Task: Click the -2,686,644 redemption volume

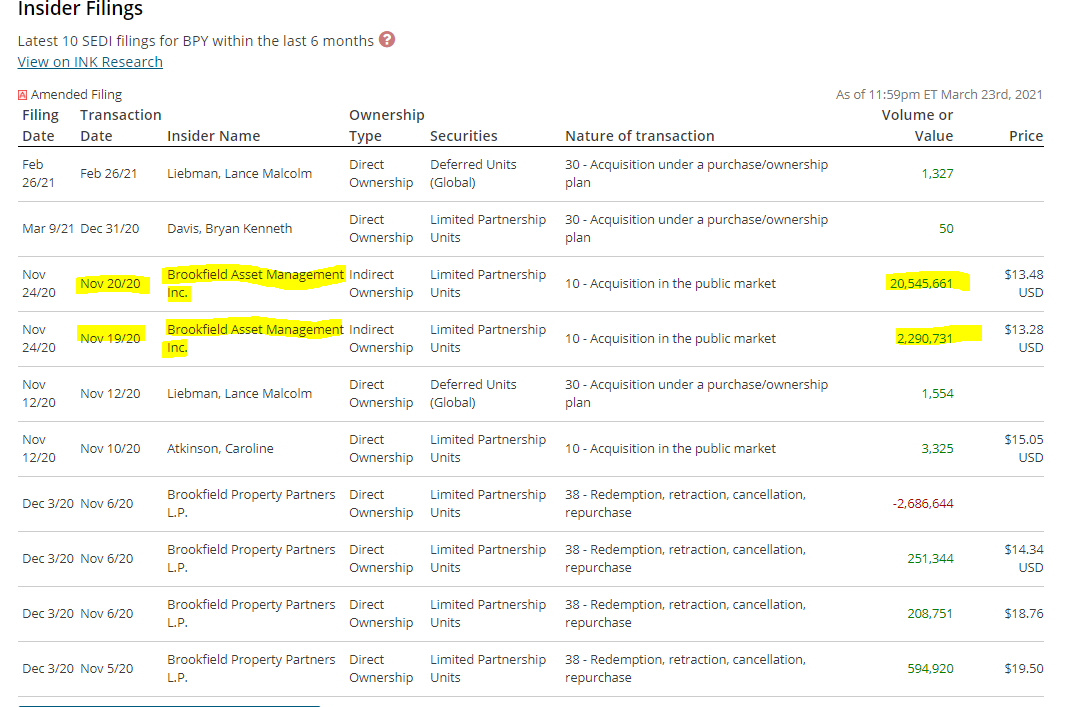Action: click(x=923, y=503)
